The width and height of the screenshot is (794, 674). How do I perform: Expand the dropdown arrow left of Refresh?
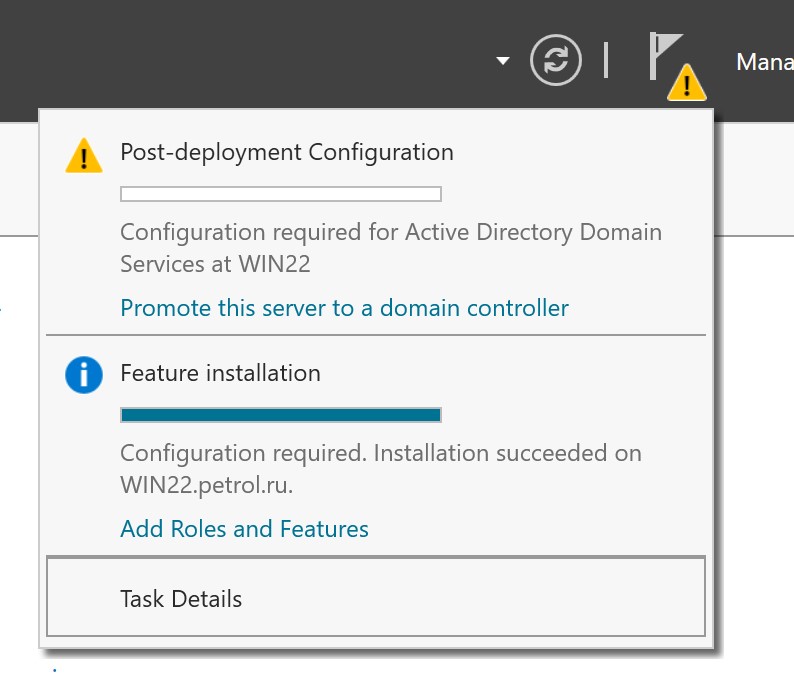click(503, 61)
